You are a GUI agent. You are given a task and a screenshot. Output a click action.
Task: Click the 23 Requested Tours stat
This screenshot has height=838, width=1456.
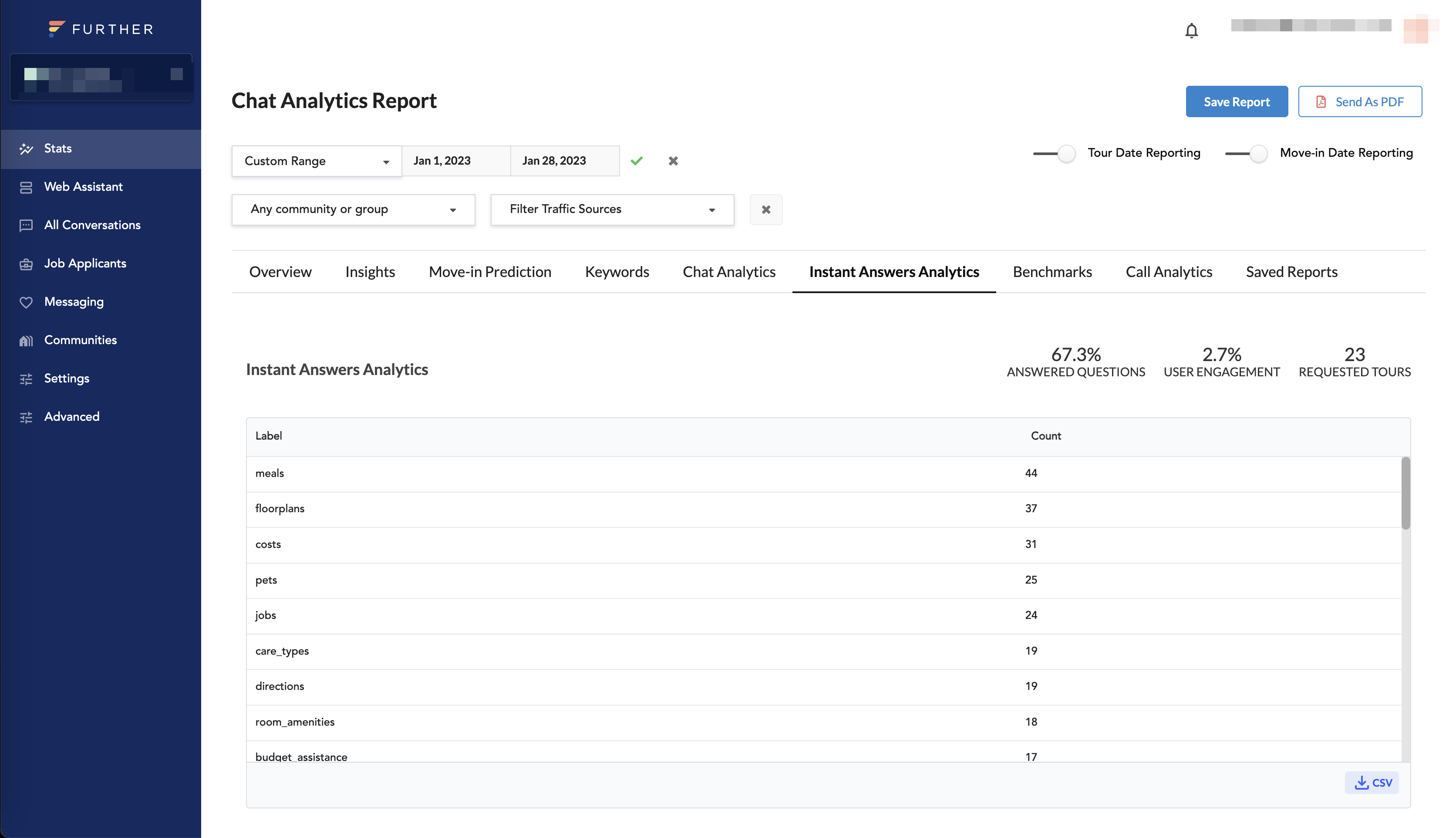[1354, 362]
